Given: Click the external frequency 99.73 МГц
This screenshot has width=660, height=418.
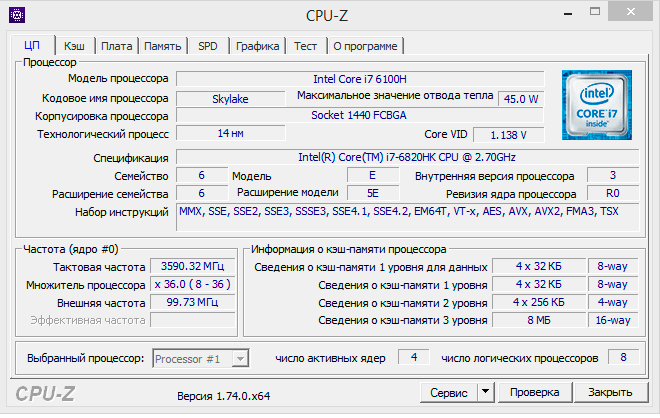Looking at the screenshot, I should click(x=192, y=302).
